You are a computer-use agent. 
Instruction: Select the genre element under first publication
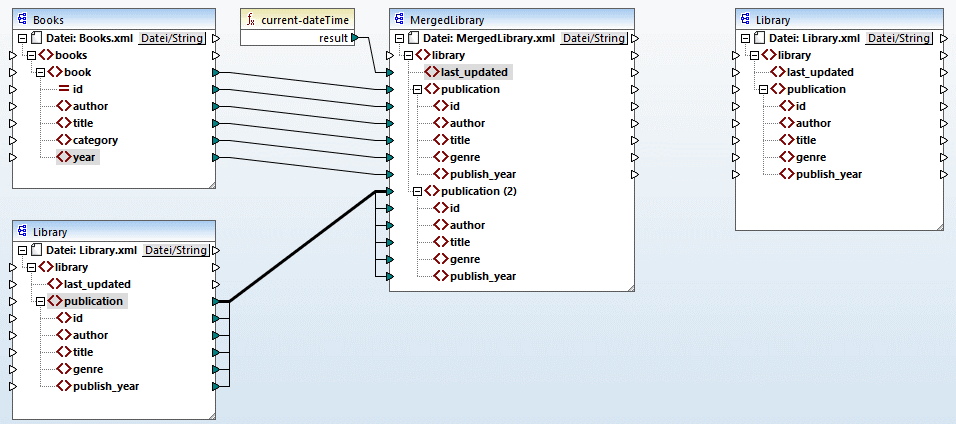pos(465,157)
